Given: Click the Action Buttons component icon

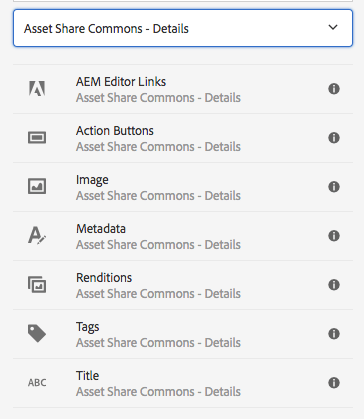Looking at the screenshot, I should click(37, 137).
